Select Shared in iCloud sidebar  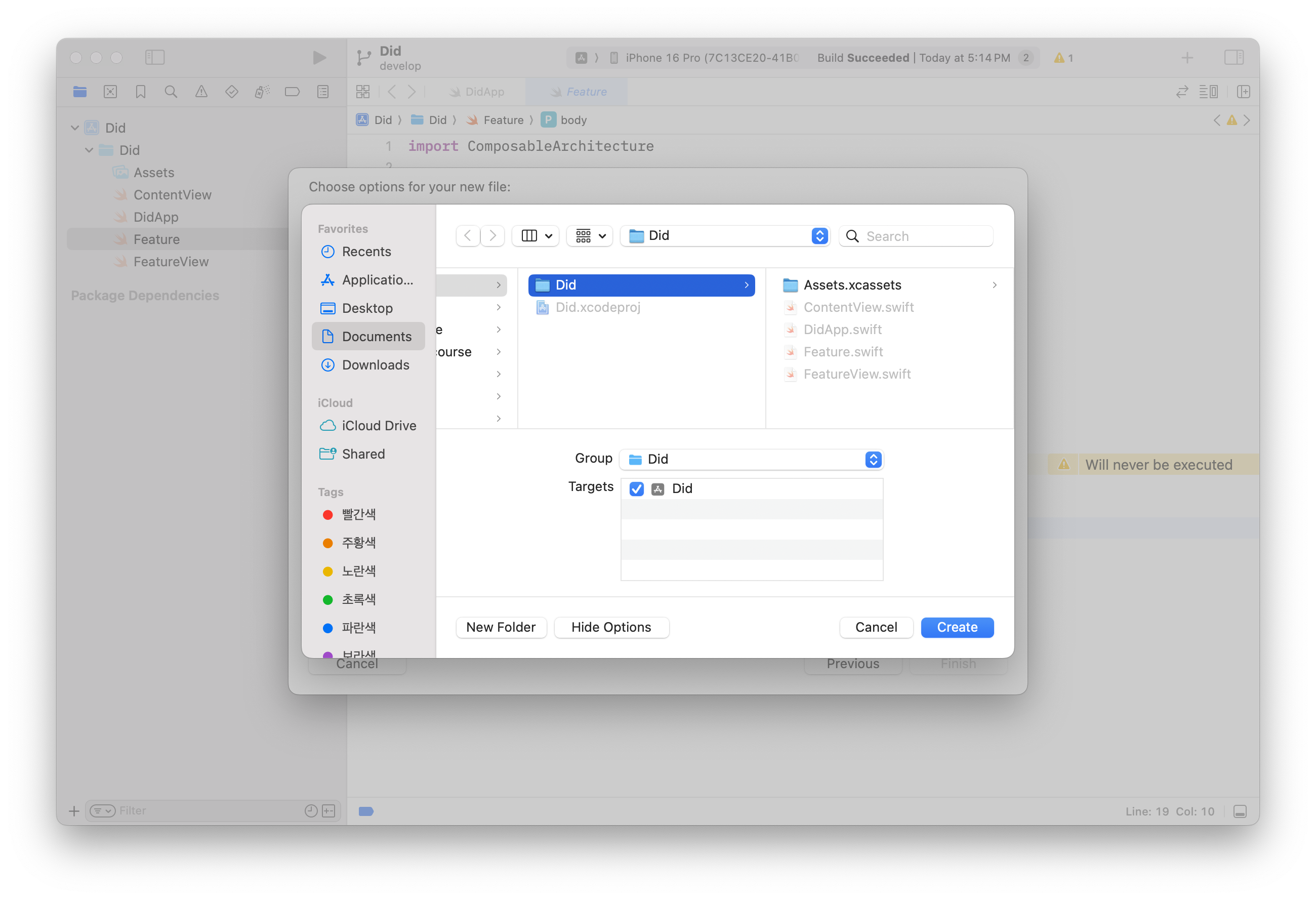point(368,454)
